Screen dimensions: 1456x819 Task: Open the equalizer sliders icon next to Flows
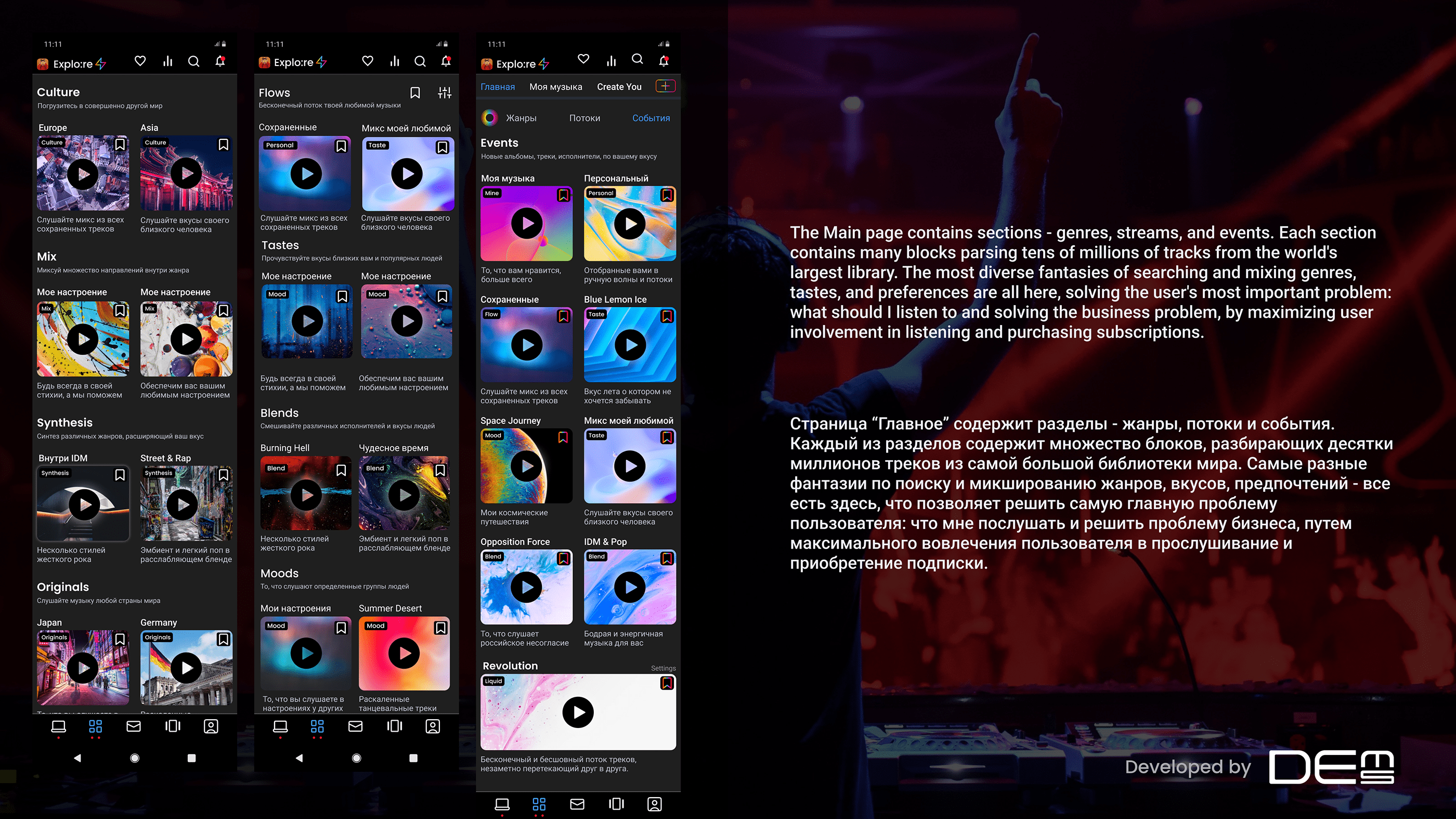click(445, 93)
